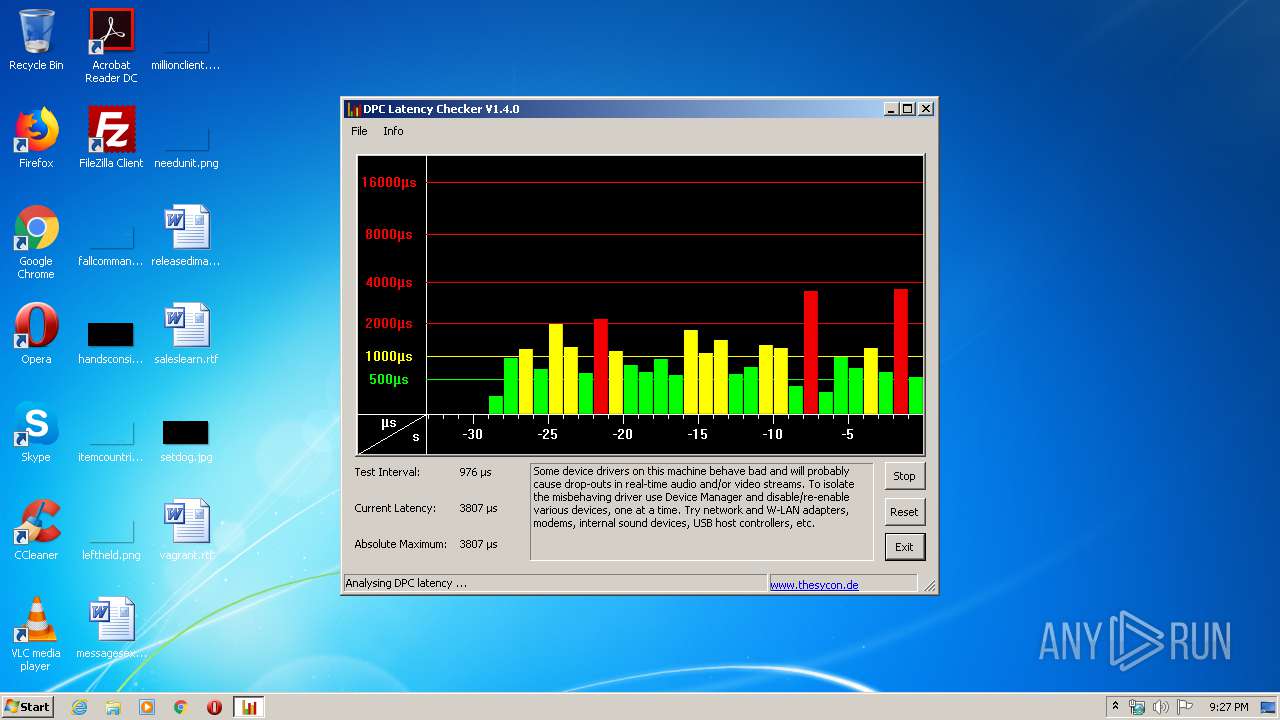Select the Acrobat Reader DC shortcut
The width and height of the screenshot is (1280, 720).
tap(111, 46)
